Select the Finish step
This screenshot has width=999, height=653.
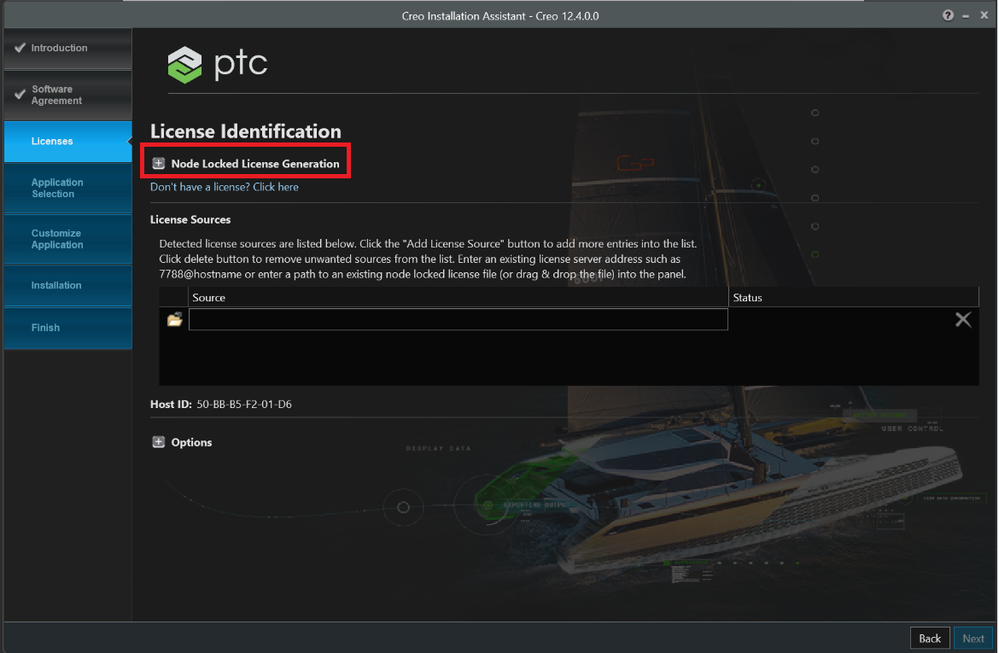(68, 327)
